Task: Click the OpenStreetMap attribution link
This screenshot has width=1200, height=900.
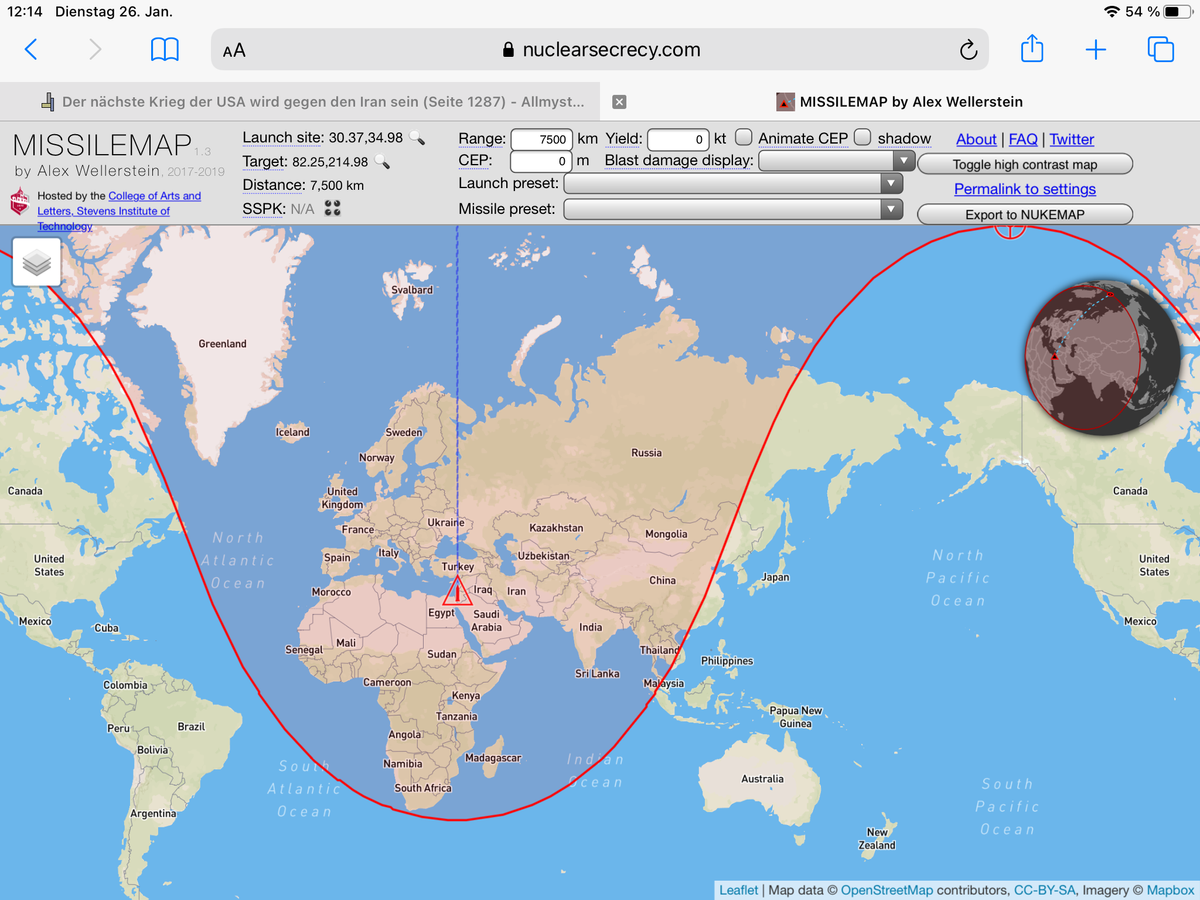Action: pyautogui.click(x=887, y=890)
